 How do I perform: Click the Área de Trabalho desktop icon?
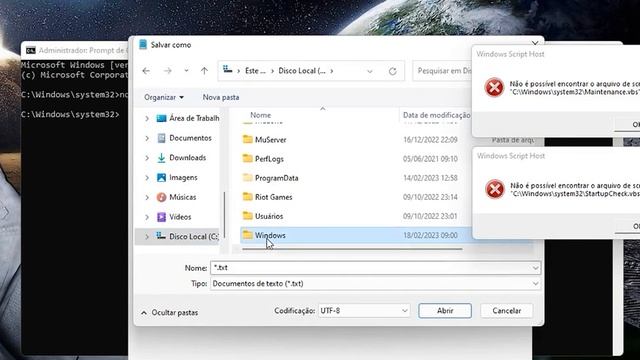[161, 118]
